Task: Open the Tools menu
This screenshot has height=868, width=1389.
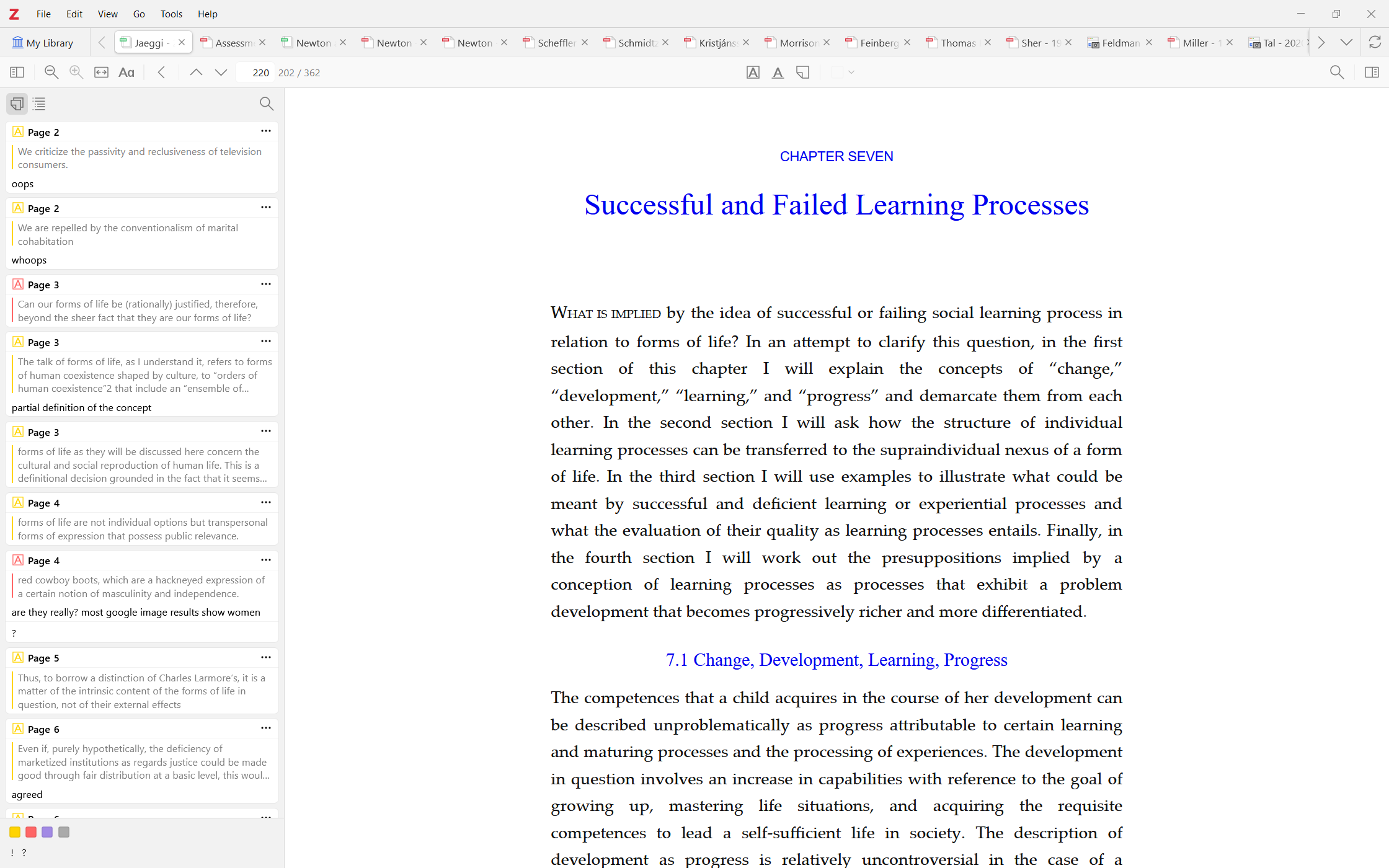Action: (171, 14)
